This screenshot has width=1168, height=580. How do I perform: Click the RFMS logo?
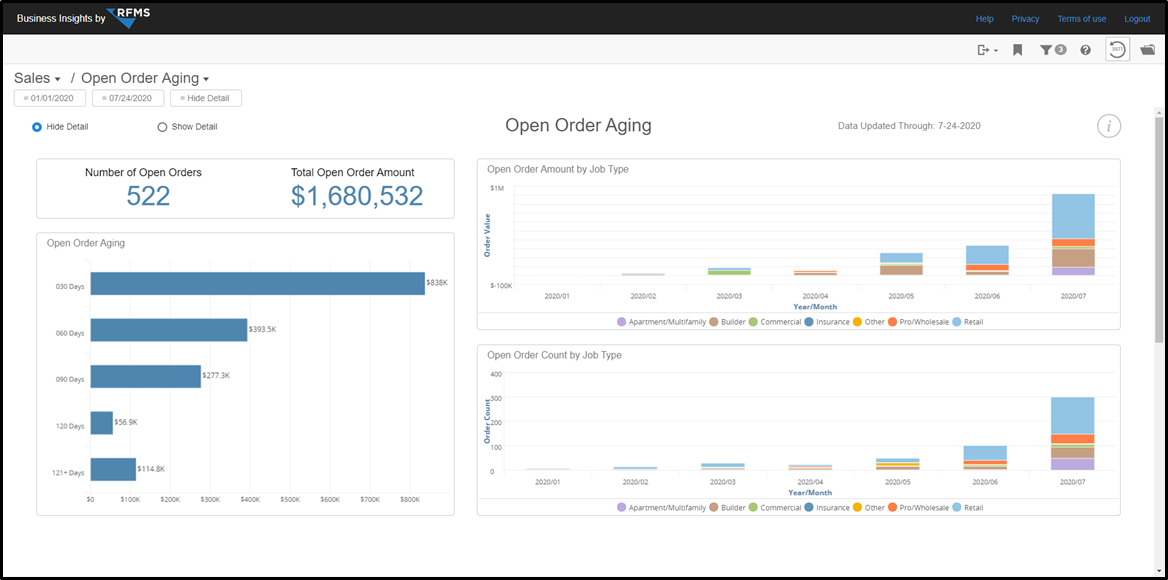(x=127, y=17)
